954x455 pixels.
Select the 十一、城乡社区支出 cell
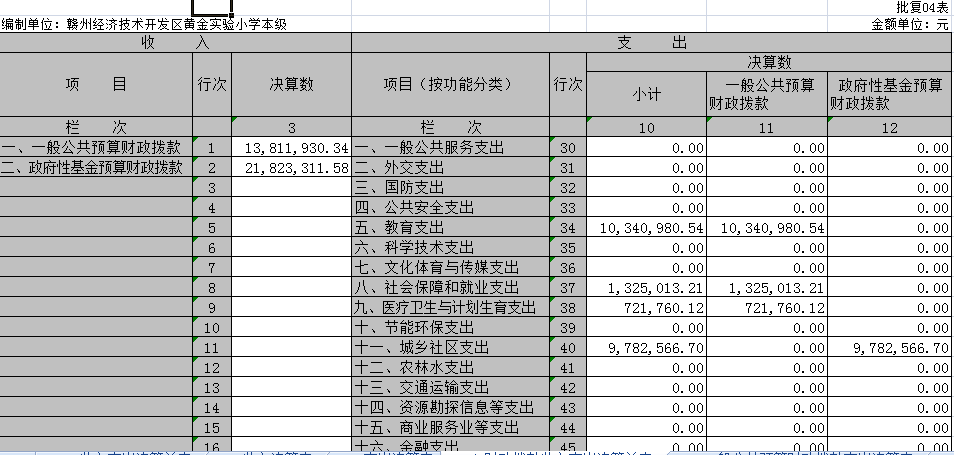tap(450, 347)
